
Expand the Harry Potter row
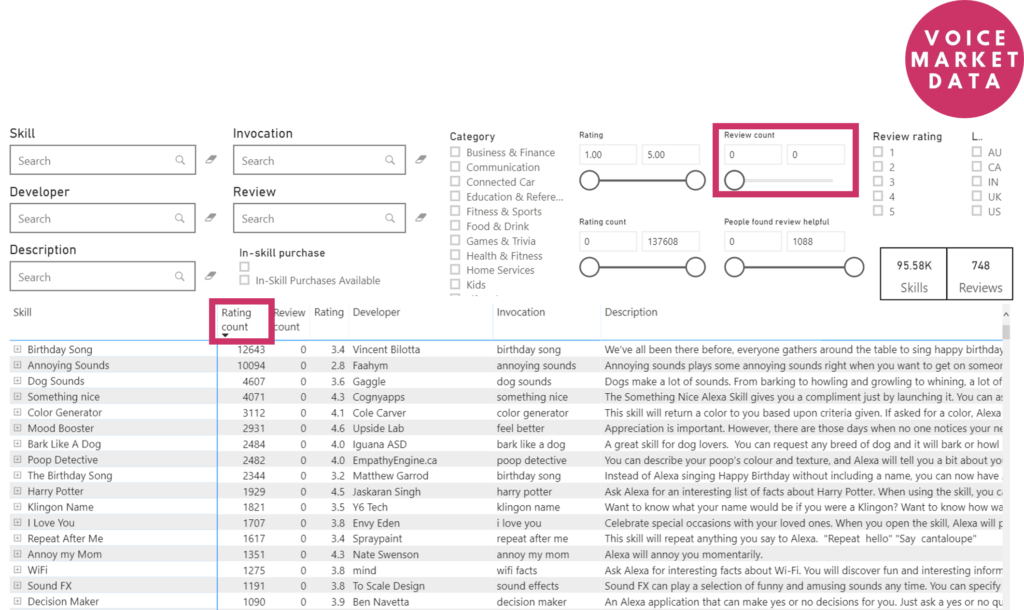(x=18, y=491)
